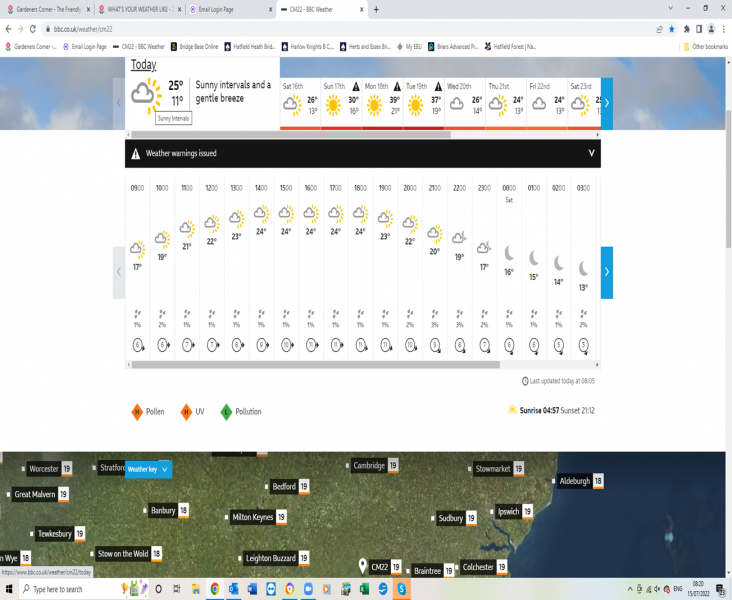
Task: Click the UV level indicator icon
Action: 186,411
